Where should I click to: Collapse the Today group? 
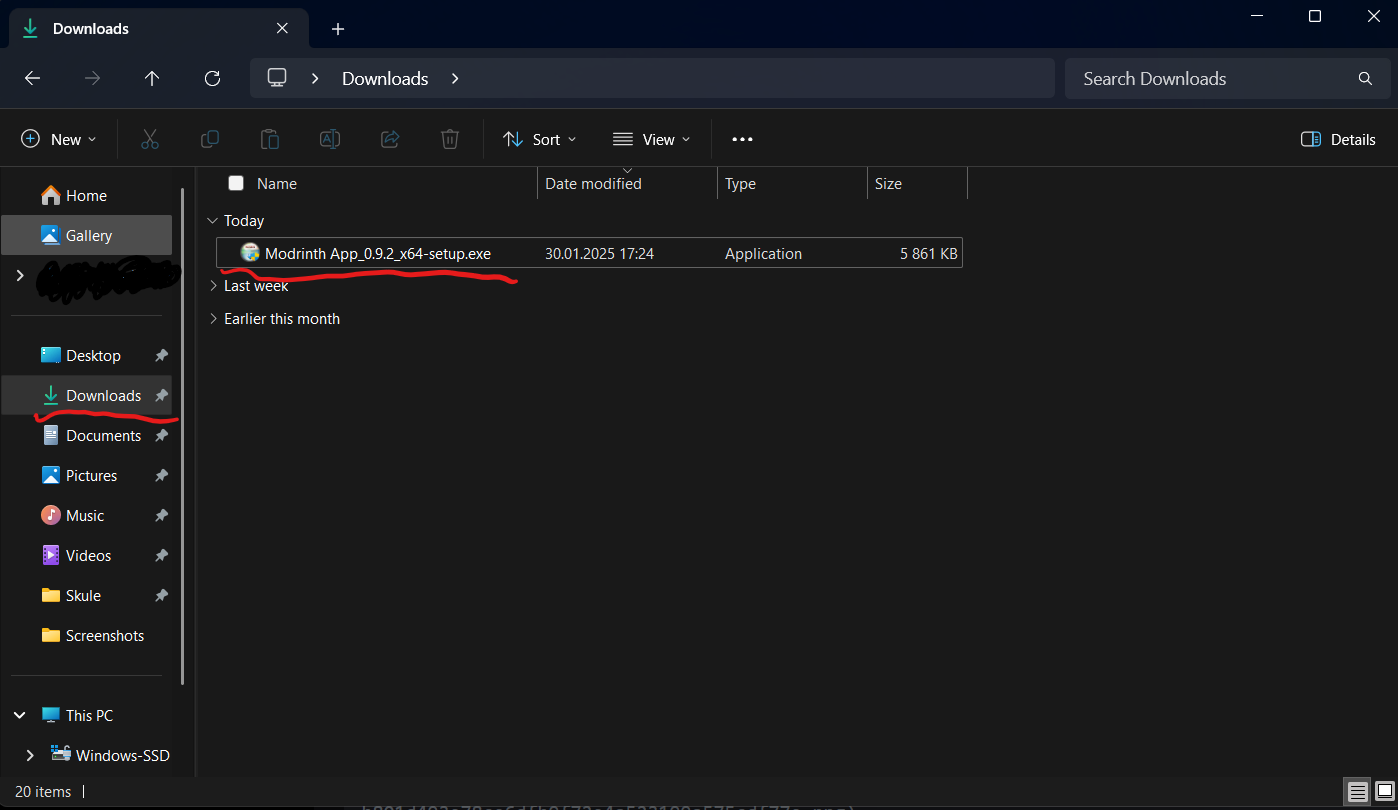click(x=212, y=221)
